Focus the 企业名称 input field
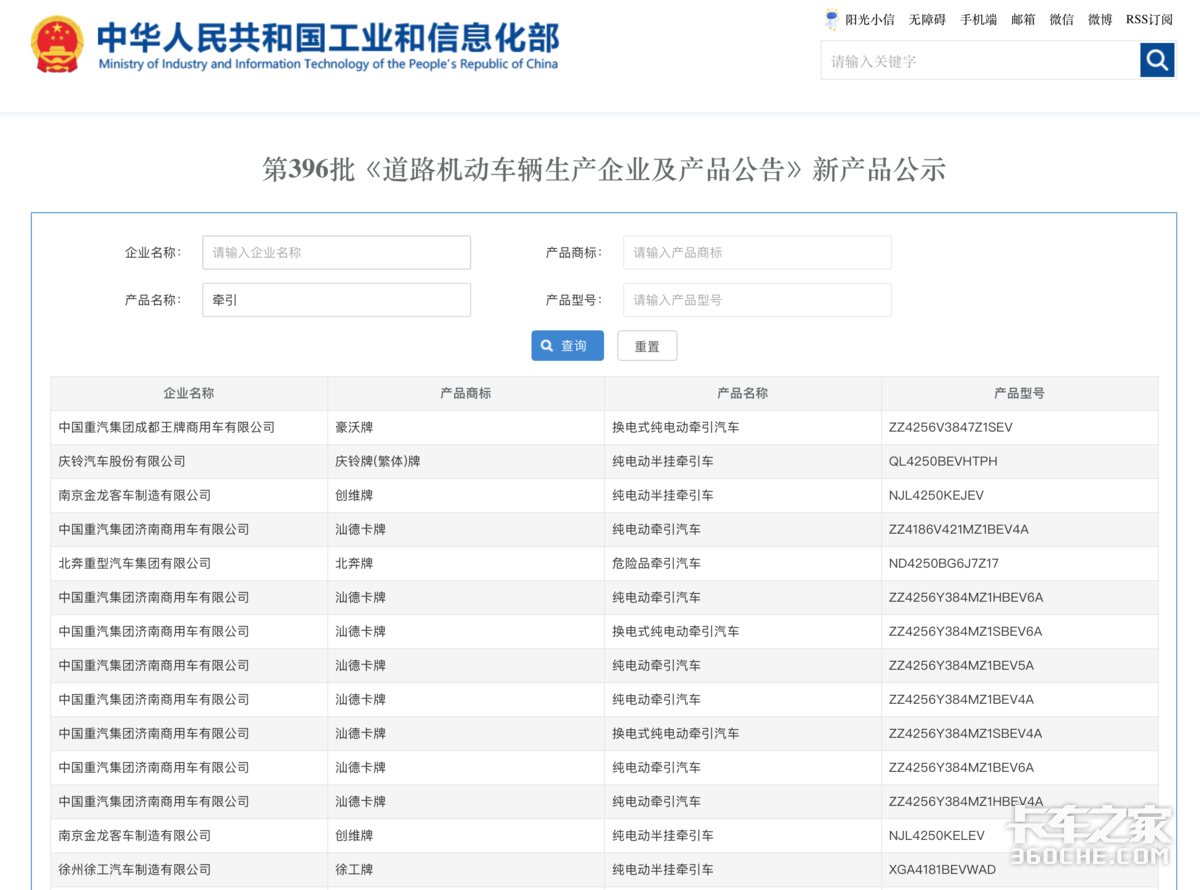 point(336,252)
